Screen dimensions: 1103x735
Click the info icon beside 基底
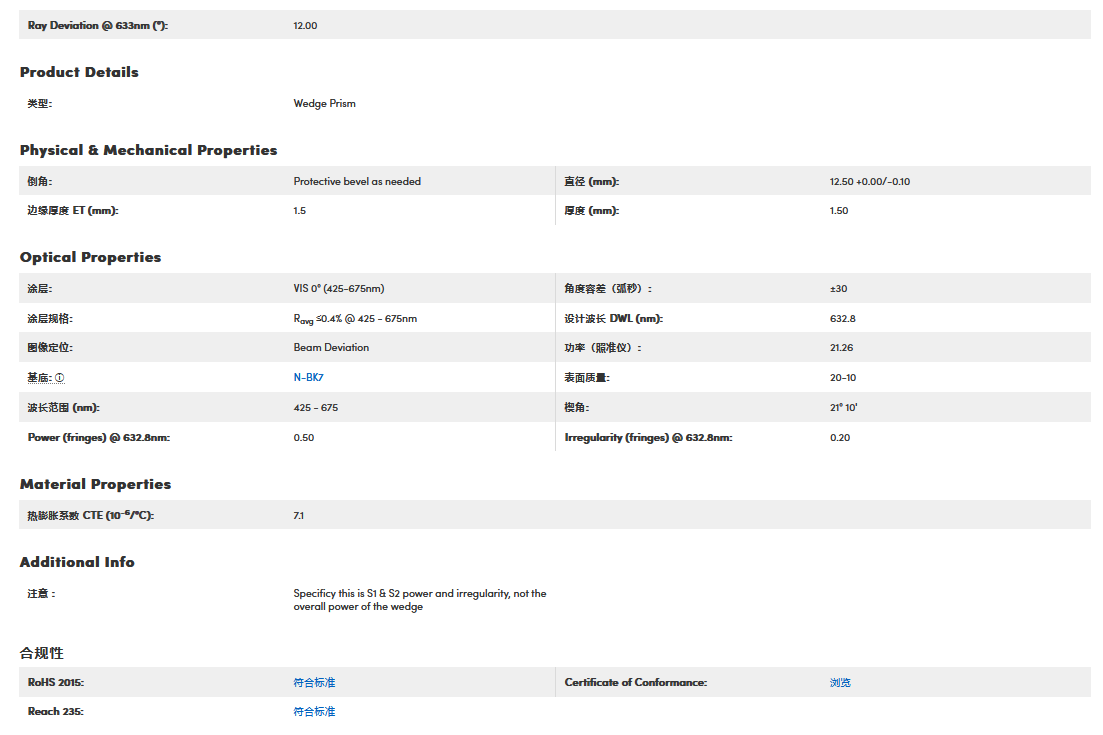(60, 378)
